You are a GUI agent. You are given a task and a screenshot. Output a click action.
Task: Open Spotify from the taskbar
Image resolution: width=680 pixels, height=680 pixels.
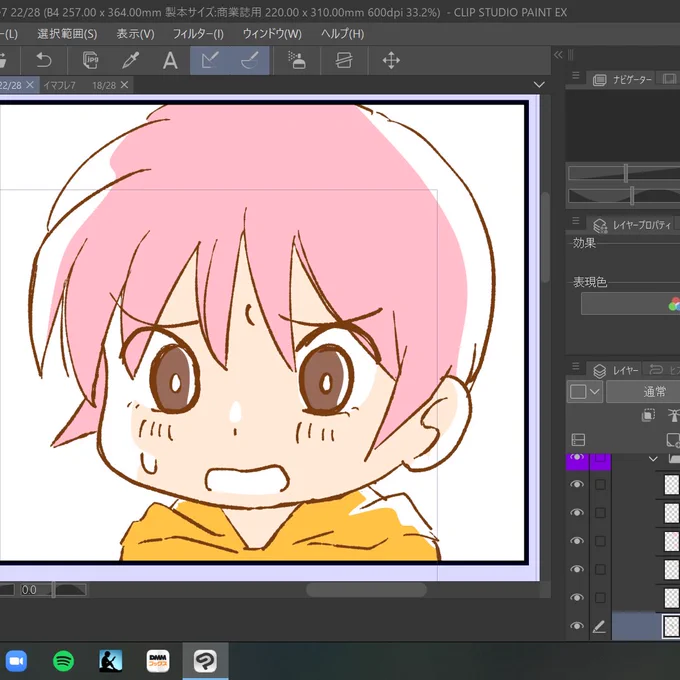[x=63, y=661]
